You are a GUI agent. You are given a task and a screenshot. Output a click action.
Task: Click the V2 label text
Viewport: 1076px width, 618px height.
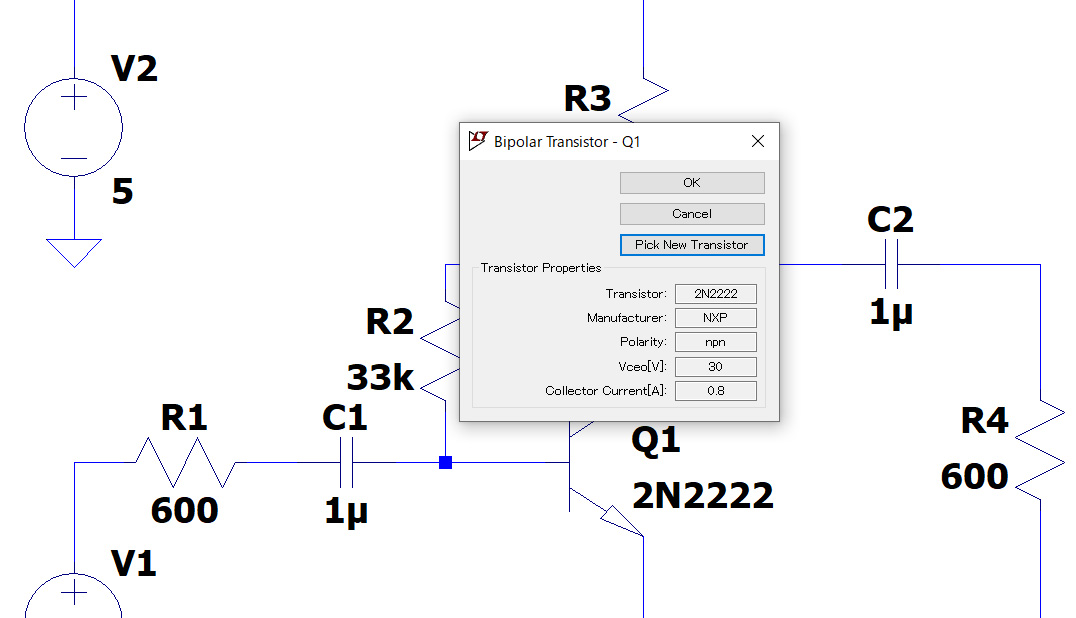[134, 69]
